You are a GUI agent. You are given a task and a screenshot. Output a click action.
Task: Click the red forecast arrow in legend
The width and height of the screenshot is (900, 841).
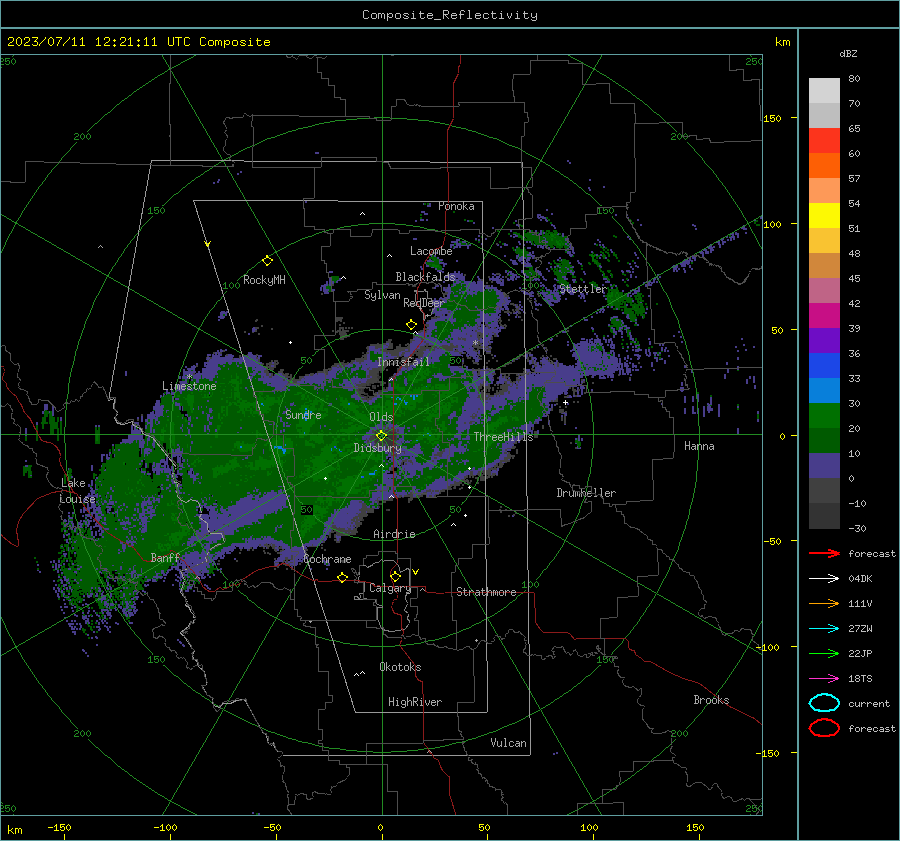[x=824, y=553]
